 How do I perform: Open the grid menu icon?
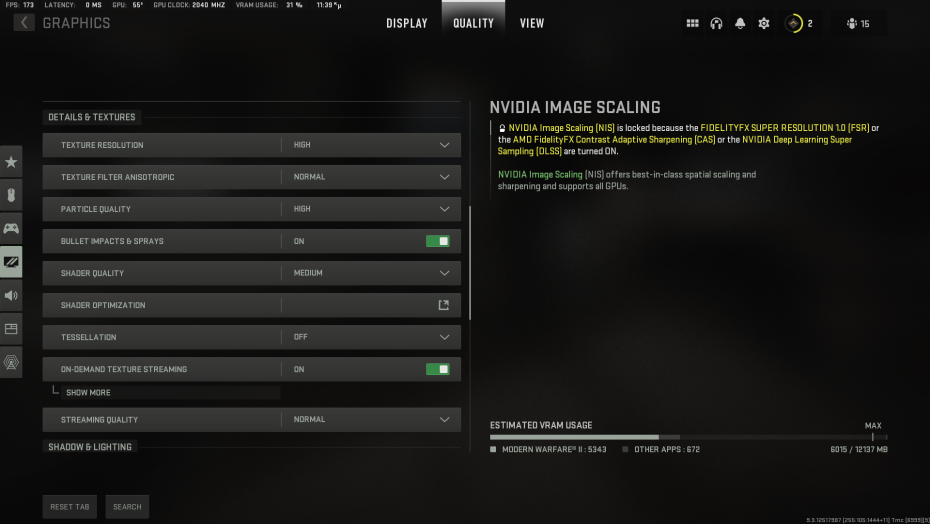coord(692,23)
